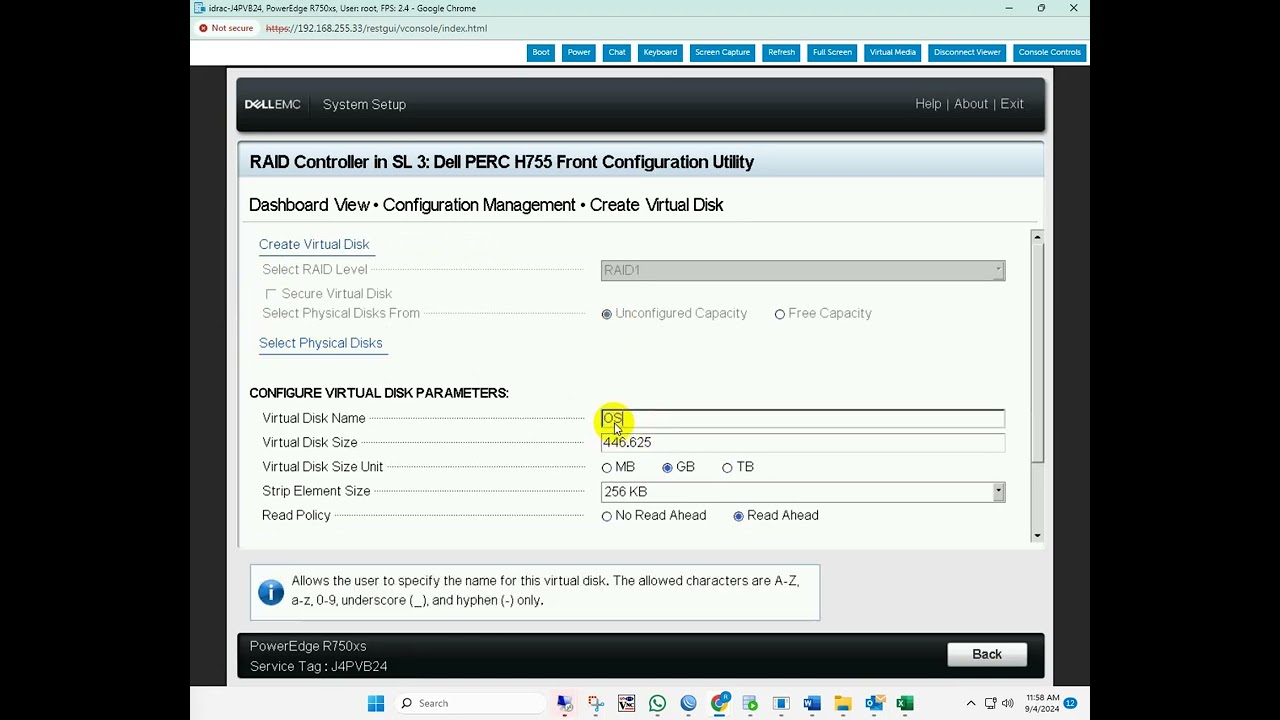Viewport: 1280px width, 720px height.
Task: Click Disconnect Viewer button
Action: pos(967,52)
